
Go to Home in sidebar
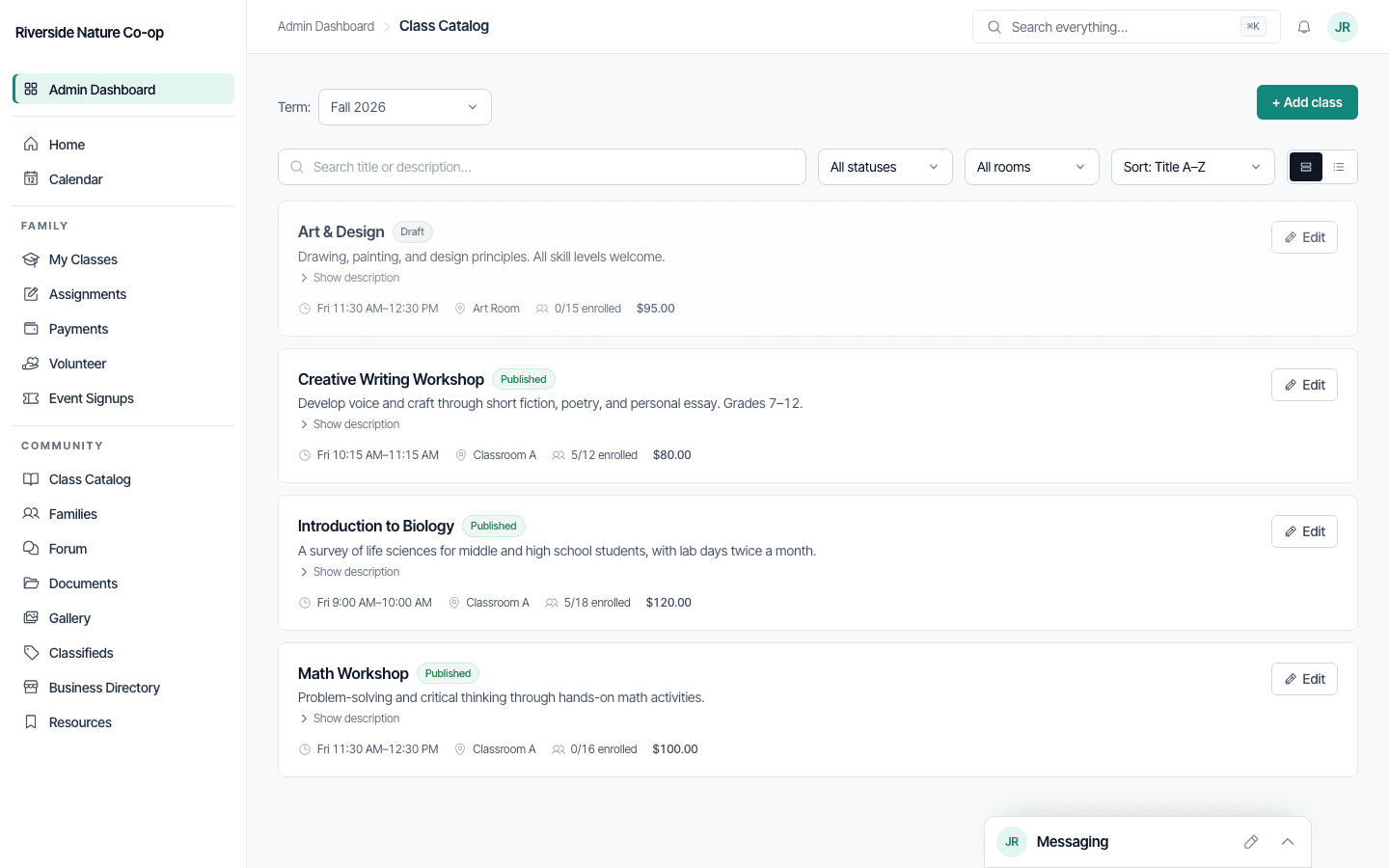coord(123,145)
